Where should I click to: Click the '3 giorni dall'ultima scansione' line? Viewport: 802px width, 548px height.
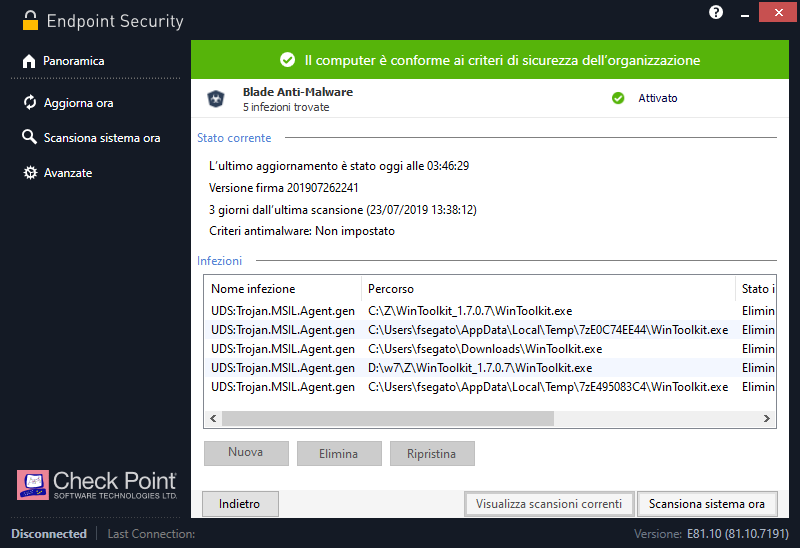coord(343,210)
